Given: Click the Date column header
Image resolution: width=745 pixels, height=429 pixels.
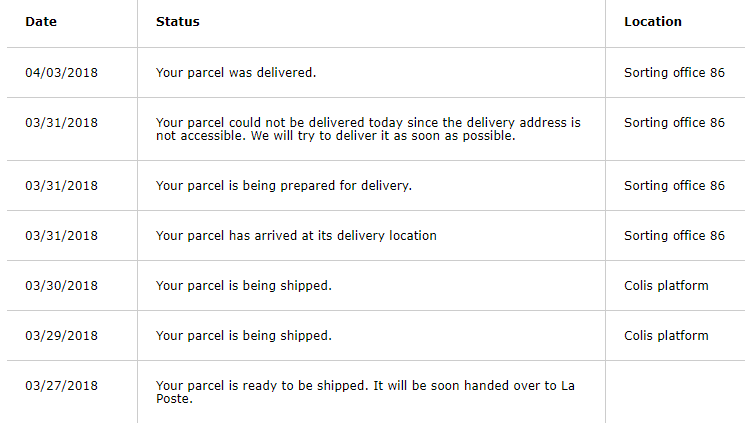Looking at the screenshot, I should pos(39,22).
